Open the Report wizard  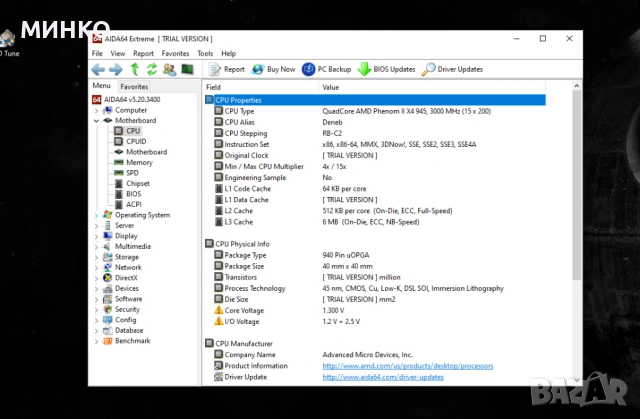(x=227, y=69)
